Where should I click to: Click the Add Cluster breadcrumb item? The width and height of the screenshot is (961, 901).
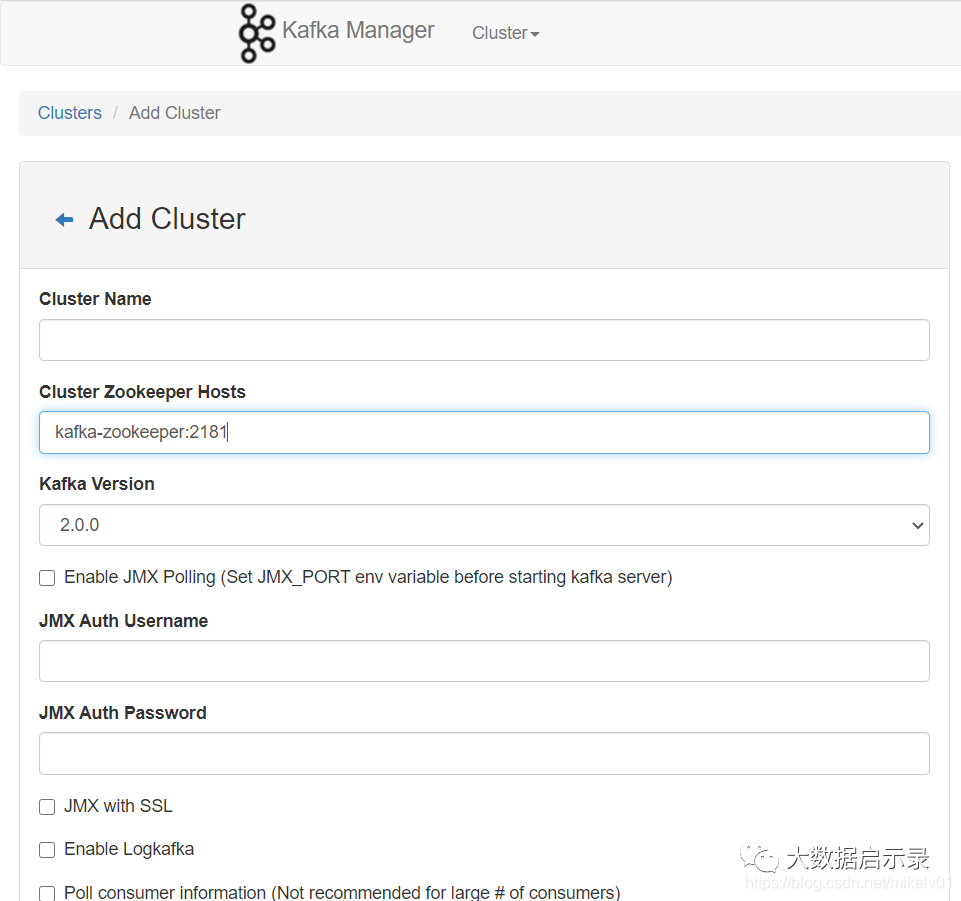tap(175, 113)
